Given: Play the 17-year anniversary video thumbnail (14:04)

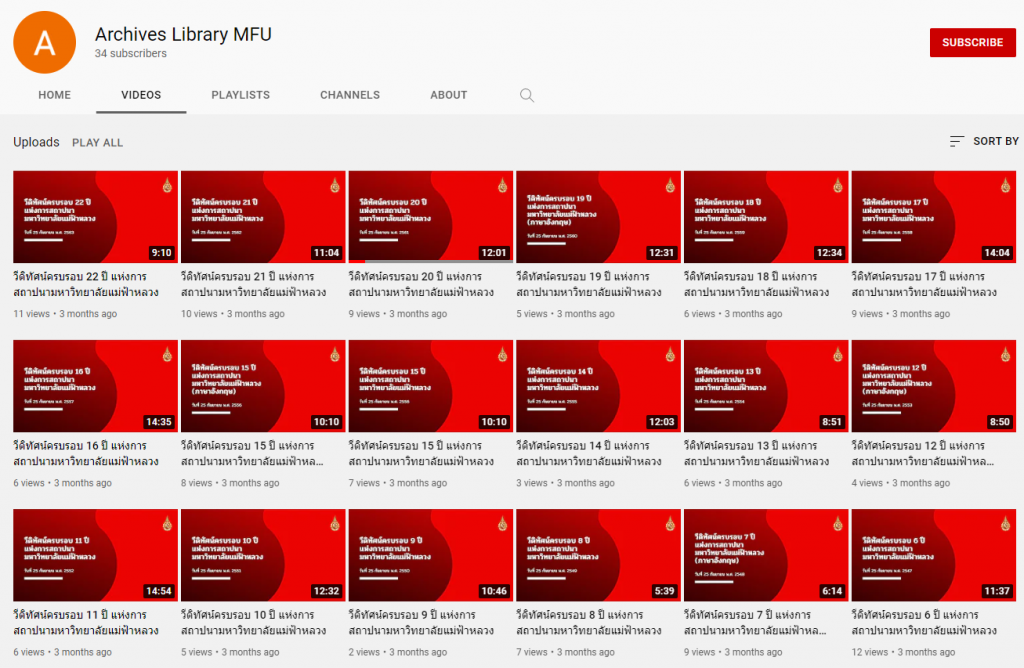Looking at the screenshot, I should tap(932, 216).
